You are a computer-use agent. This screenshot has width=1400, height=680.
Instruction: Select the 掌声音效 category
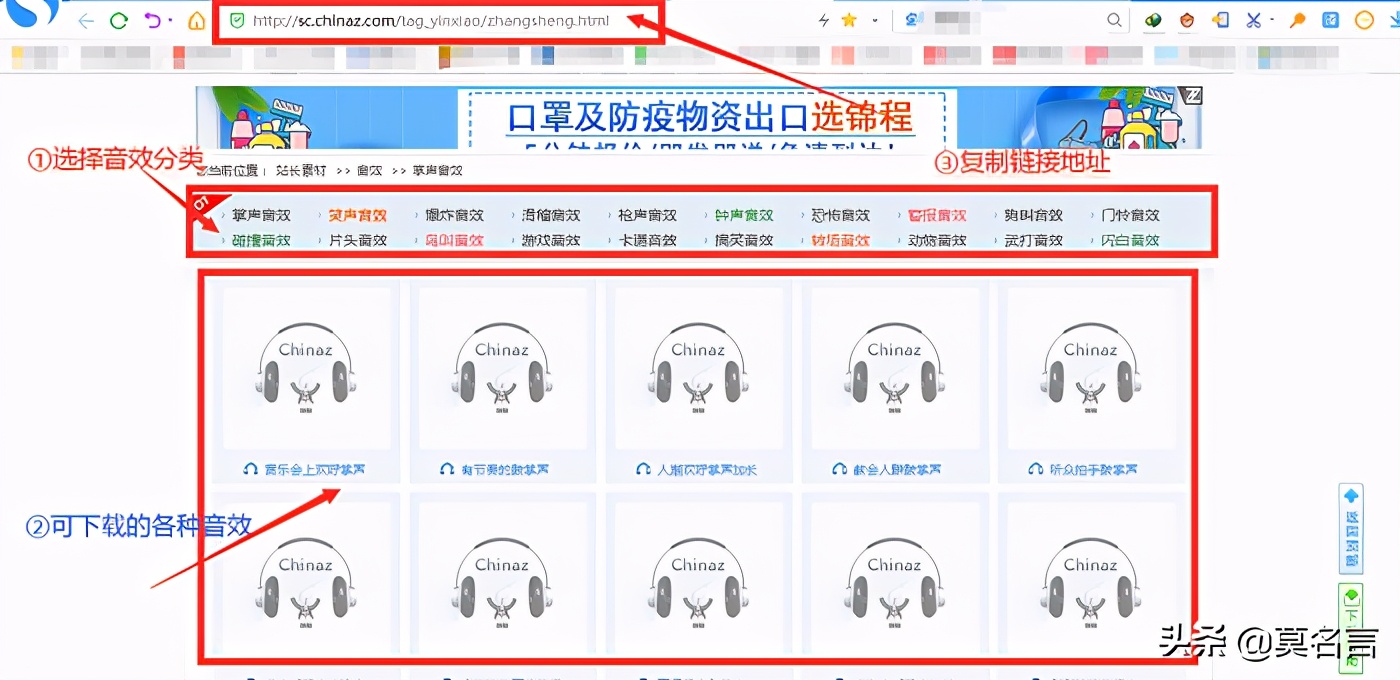(261, 215)
